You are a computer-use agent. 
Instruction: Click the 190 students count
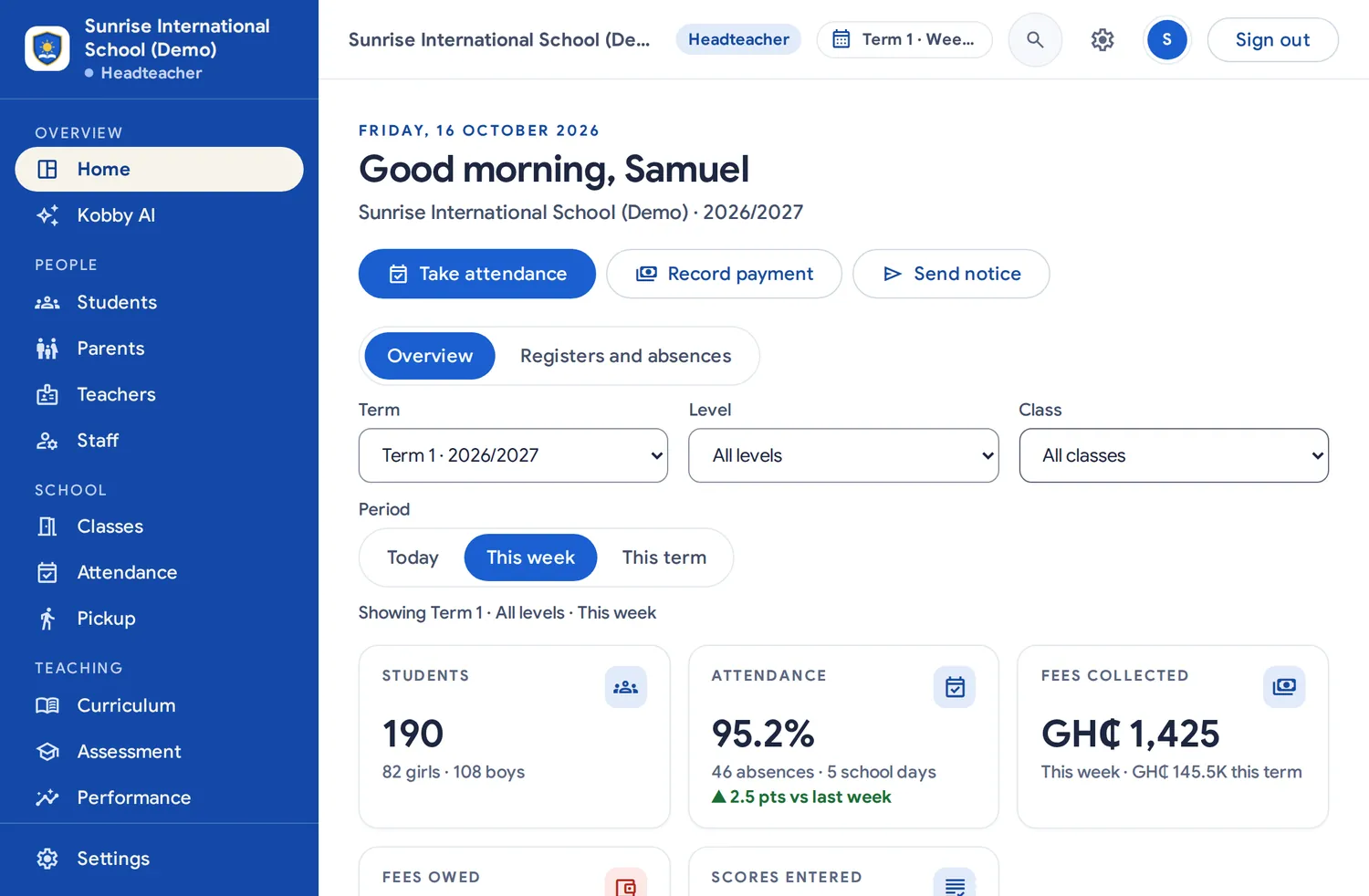tap(413, 735)
